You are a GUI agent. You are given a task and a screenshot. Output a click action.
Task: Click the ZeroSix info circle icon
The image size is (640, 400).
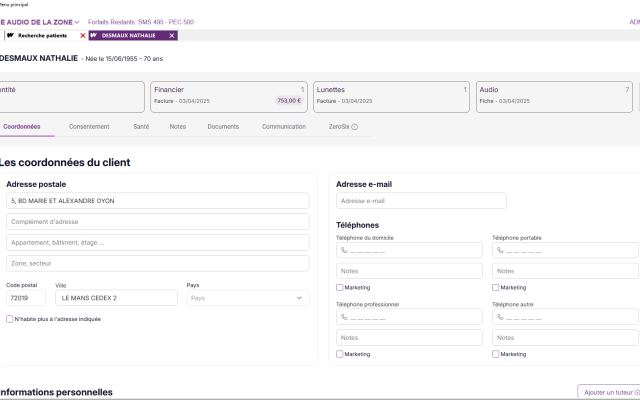(354, 127)
